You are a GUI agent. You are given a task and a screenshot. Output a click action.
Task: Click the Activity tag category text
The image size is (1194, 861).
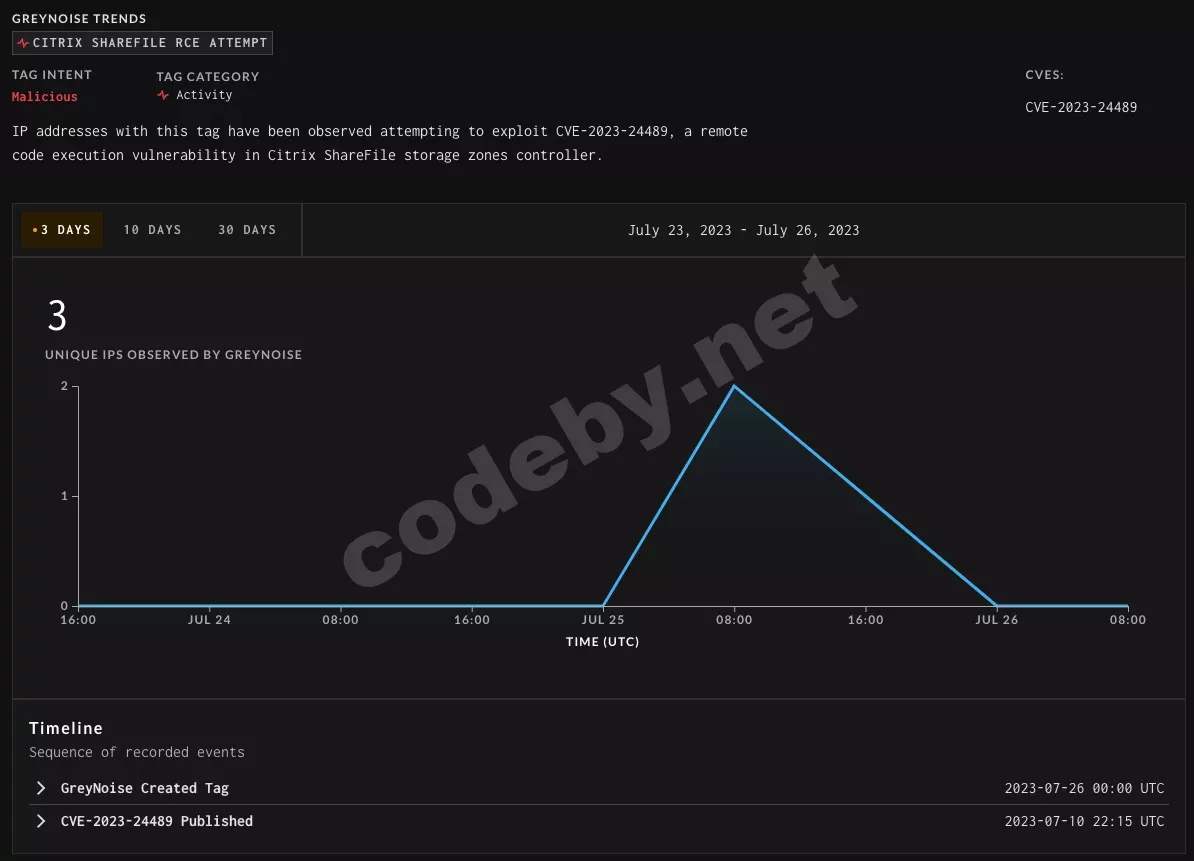[x=204, y=95]
